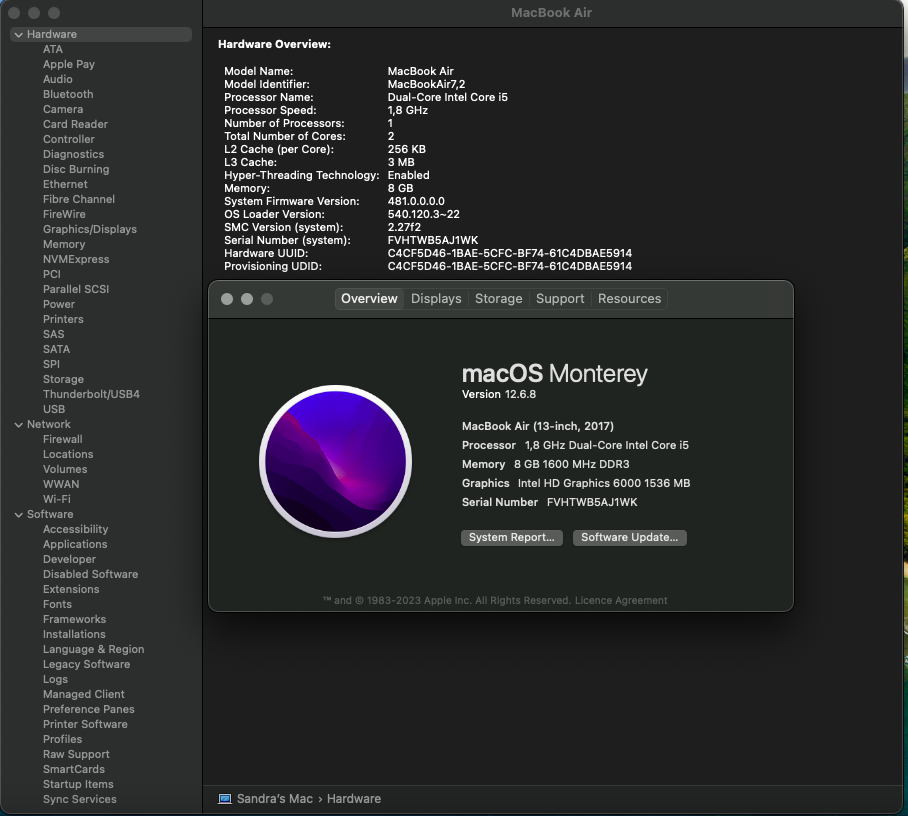
Task: Close the About This Mac window
Action: click(227, 299)
